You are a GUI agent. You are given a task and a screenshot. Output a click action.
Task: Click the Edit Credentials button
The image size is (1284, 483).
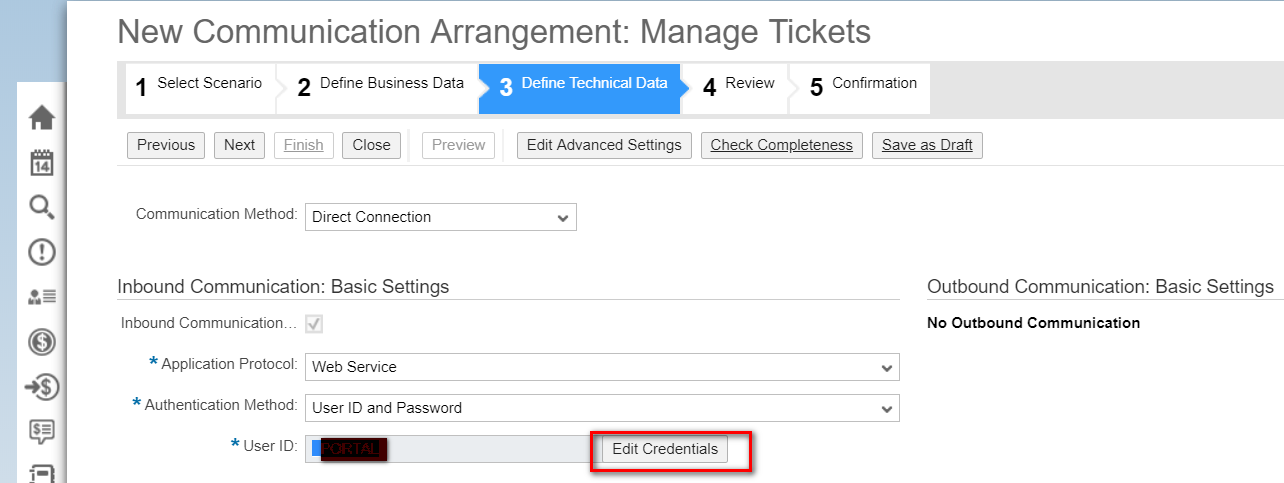coord(665,449)
